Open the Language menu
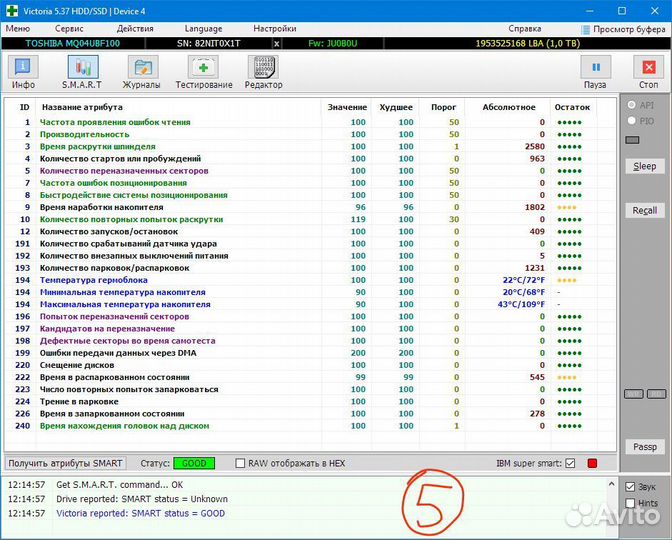 click(x=204, y=29)
